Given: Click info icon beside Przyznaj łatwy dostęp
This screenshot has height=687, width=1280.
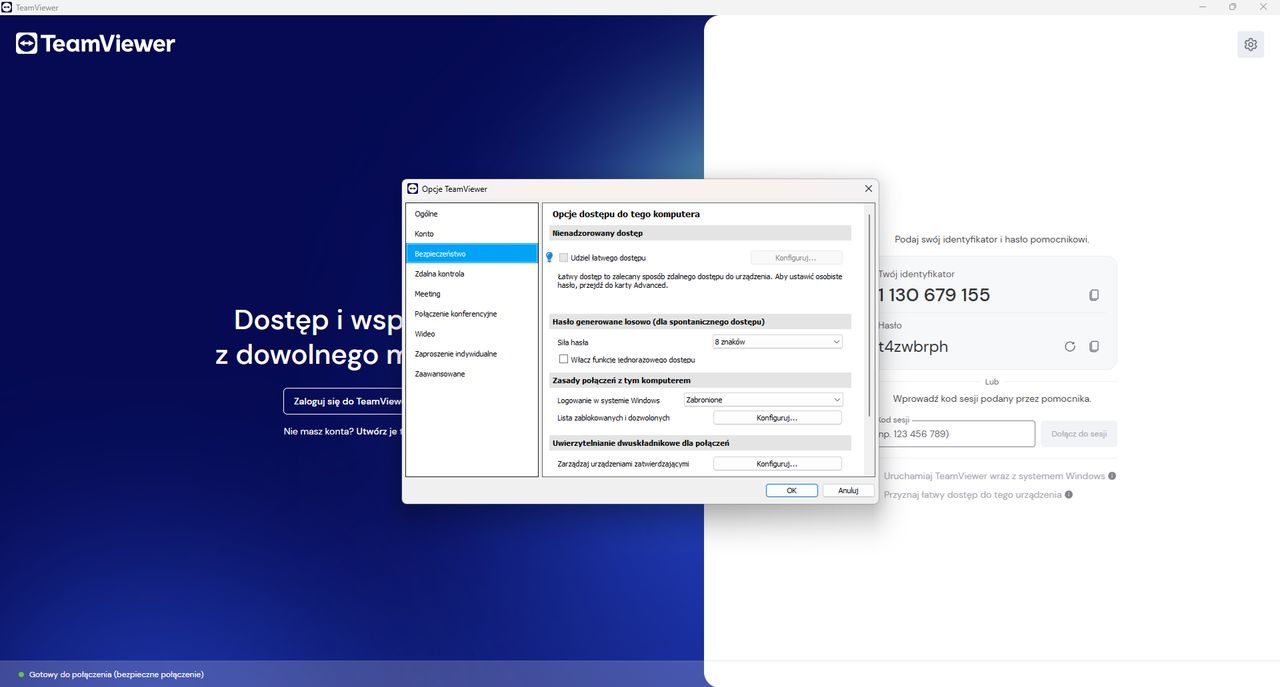Looking at the screenshot, I should click(x=1069, y=495).
